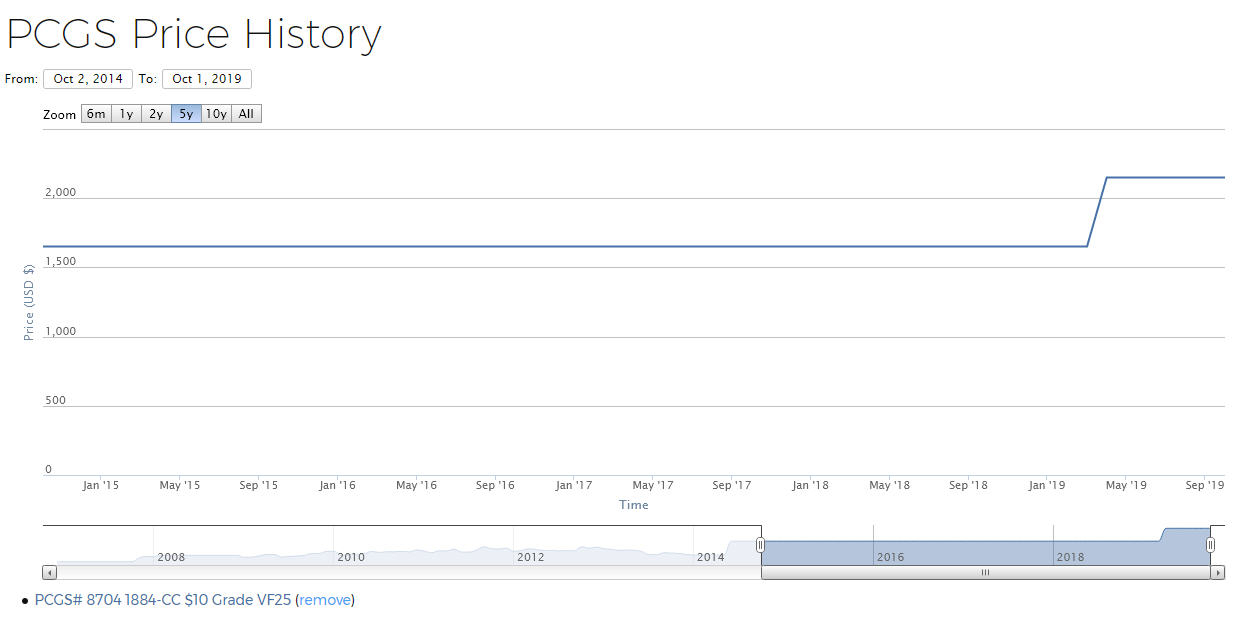1245x636 pixels.
Task: Click the left range handle of navigator
Action: (760, 545)
